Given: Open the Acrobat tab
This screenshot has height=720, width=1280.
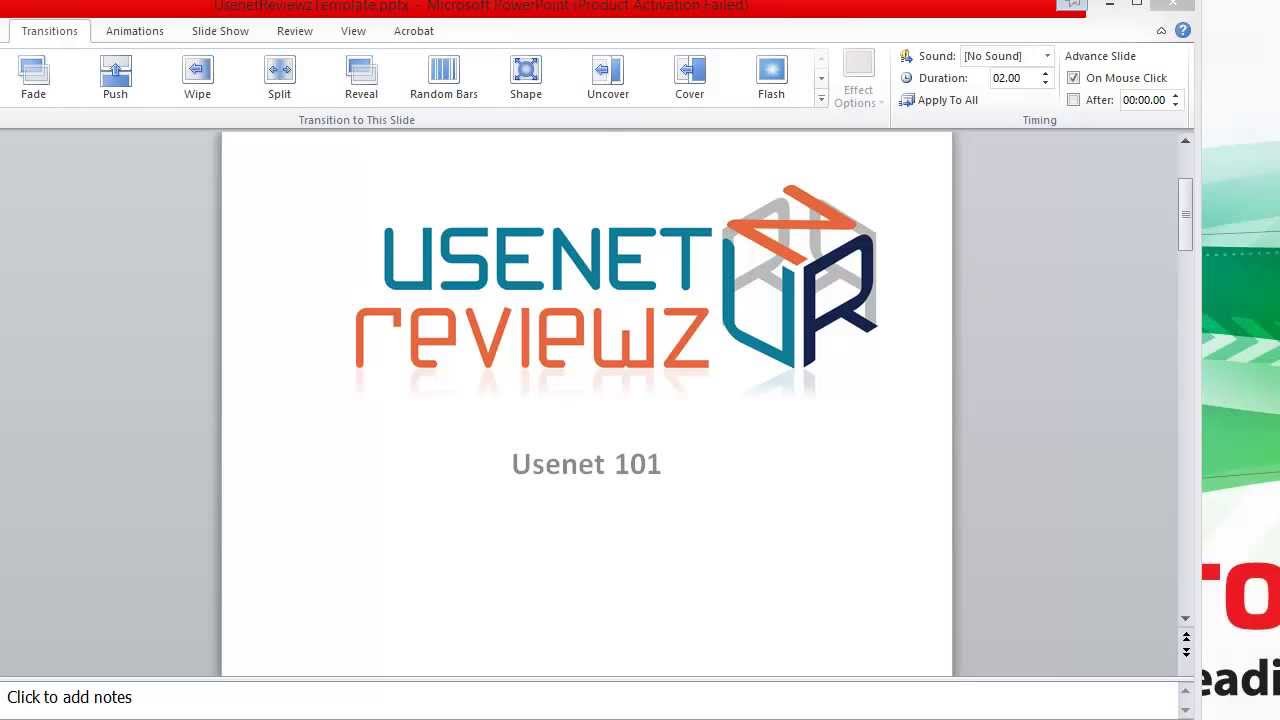Looking at the screenshot, I should point(414,31).
